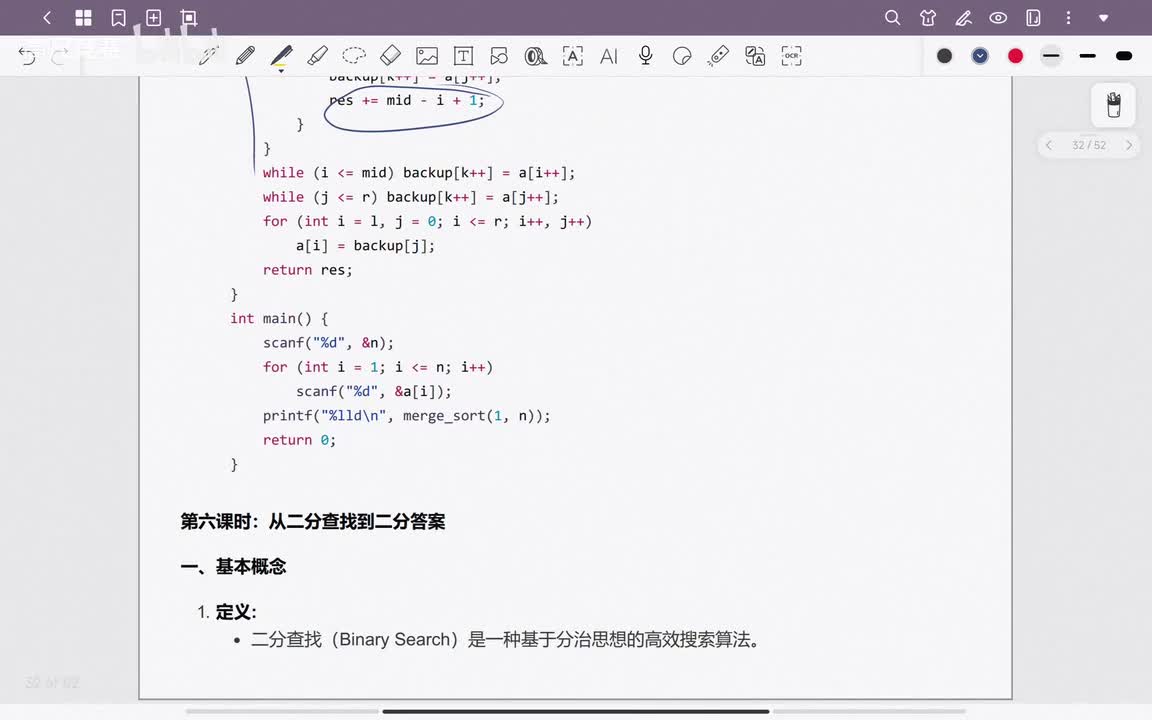The width and height of the screenshot is (1152, 720).
Task: Go to the next page
Action: [x=1128, y=145]
